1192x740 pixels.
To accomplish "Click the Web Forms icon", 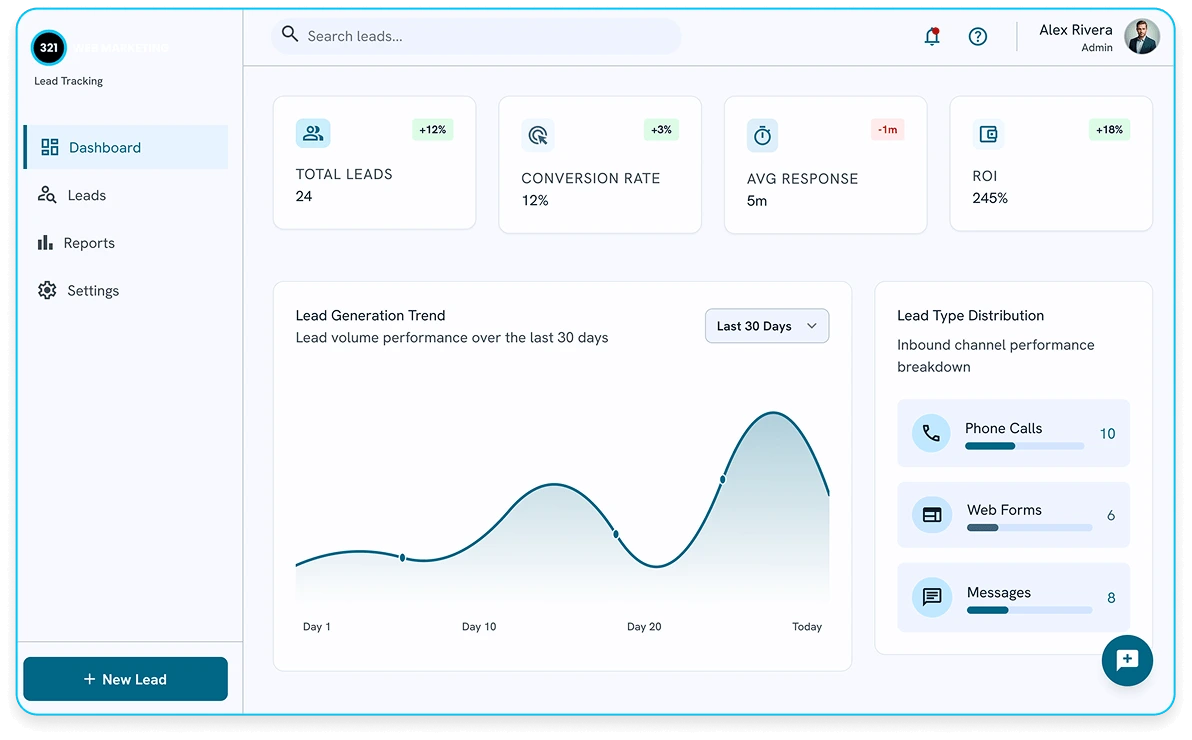I will [931, 515].
